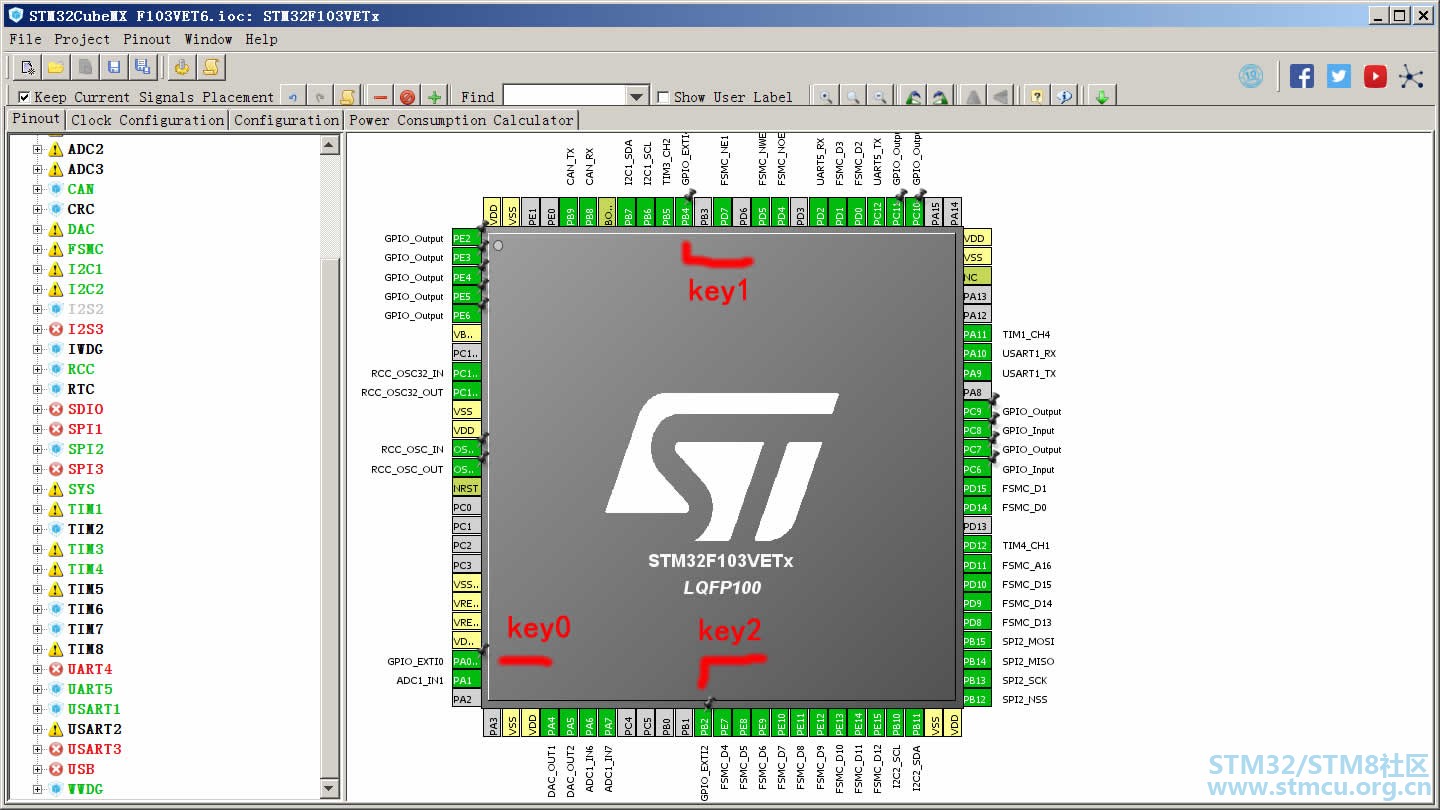This screenshot has height=810, width=1440.
Task: Select the IWDG peripheral in the tree
Action: [x=85, y=349]
